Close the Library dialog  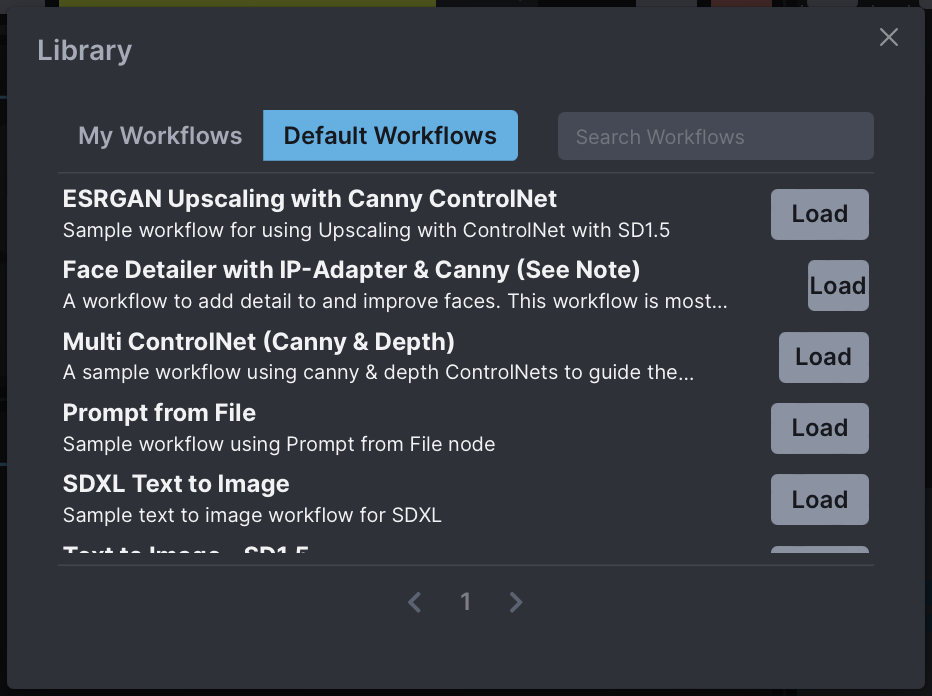coord(888,37)
